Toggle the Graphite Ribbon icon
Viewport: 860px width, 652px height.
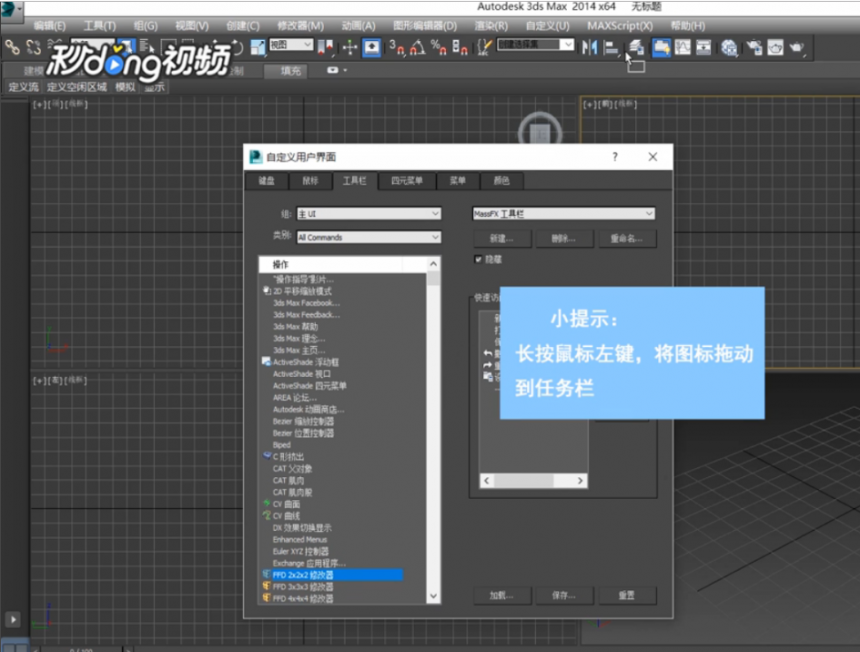pyautogui.click(x=661, y=48)
